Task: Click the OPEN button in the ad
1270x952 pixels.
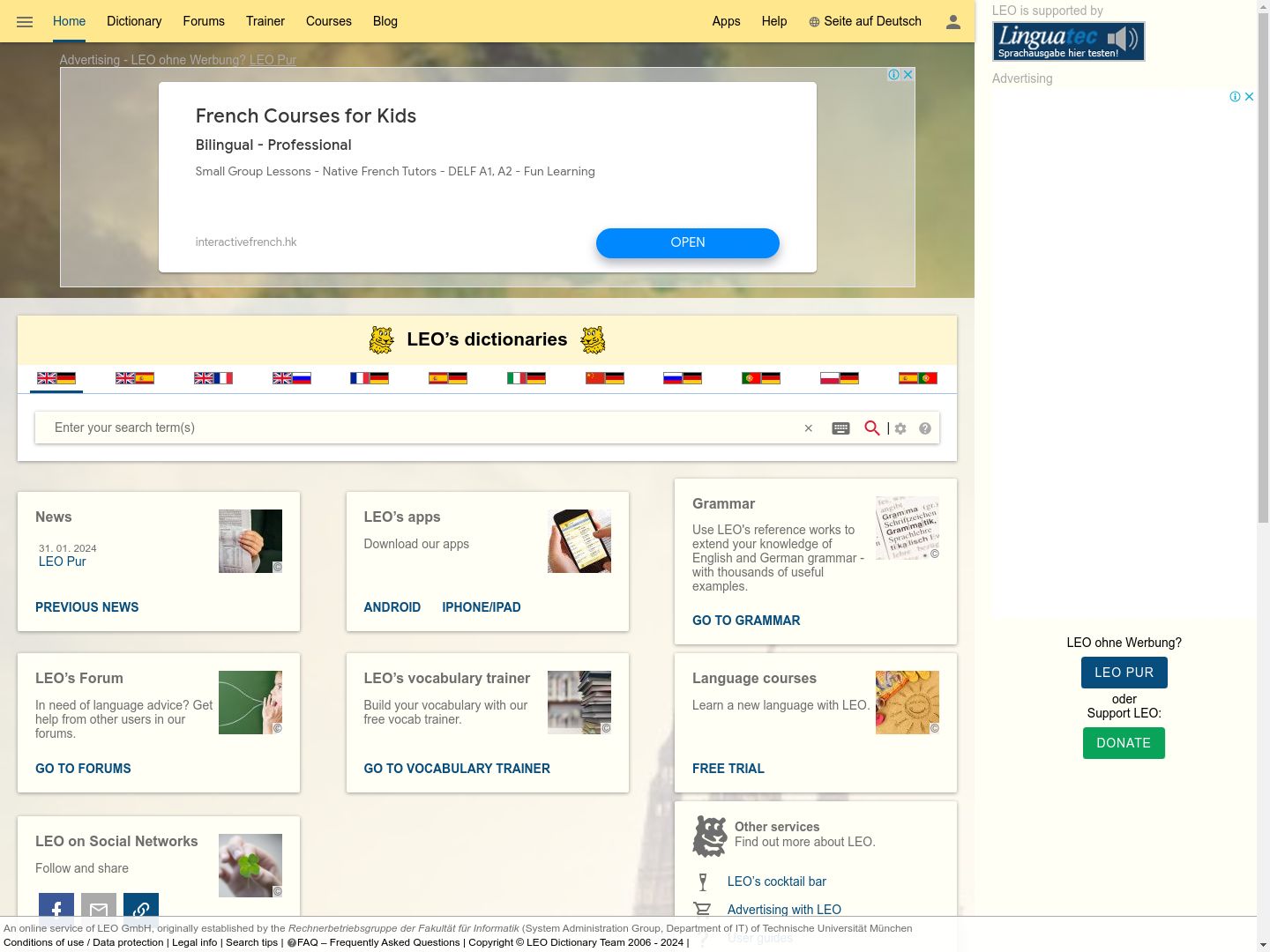Action: pyautogui.click(x=688, y=243)
